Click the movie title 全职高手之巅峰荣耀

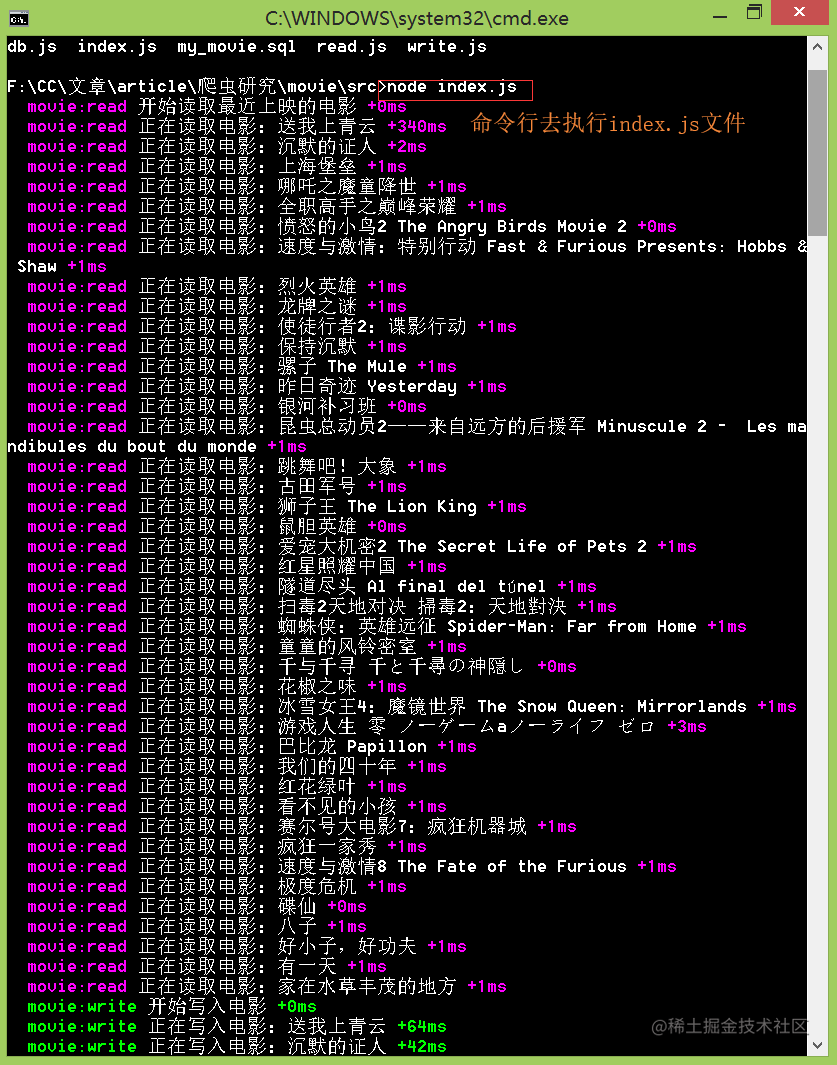[x=367, y=206]
